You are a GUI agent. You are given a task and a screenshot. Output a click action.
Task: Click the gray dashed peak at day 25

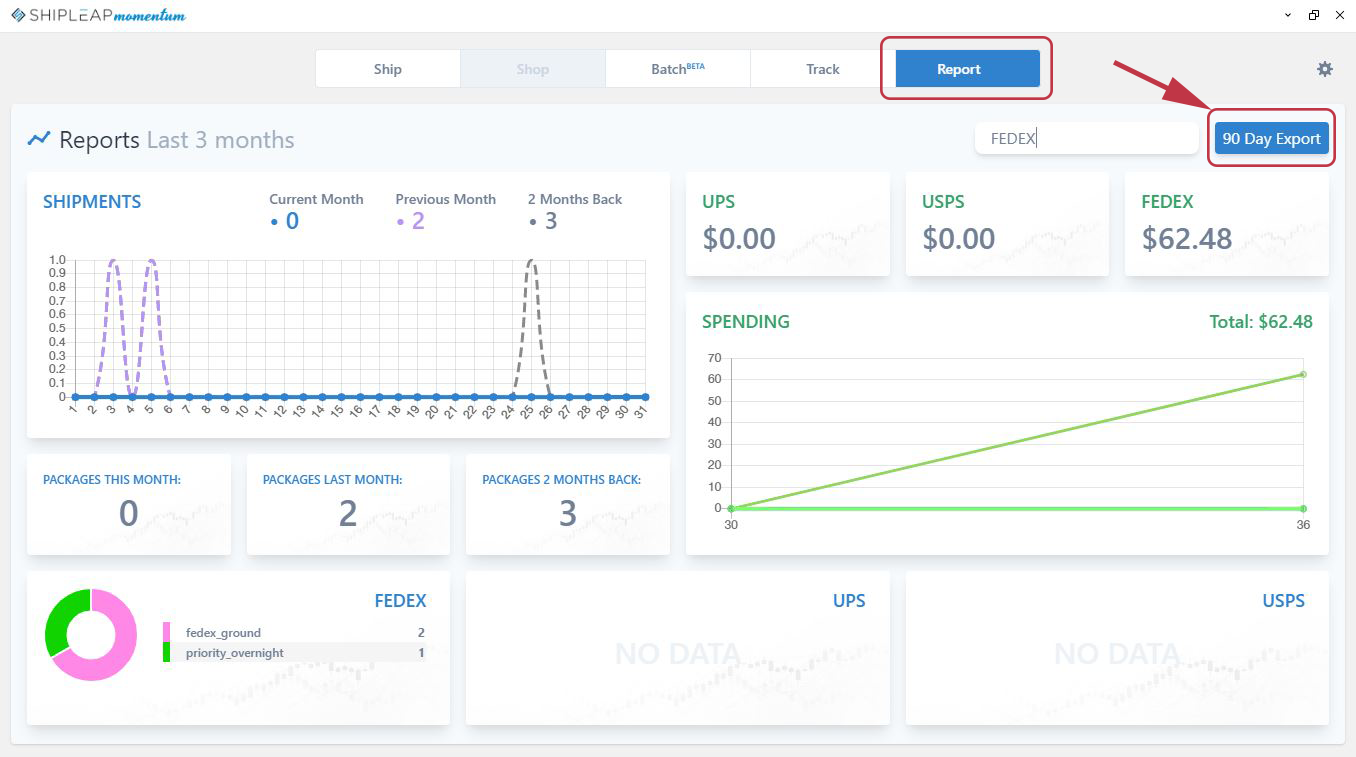click(531, 261)
